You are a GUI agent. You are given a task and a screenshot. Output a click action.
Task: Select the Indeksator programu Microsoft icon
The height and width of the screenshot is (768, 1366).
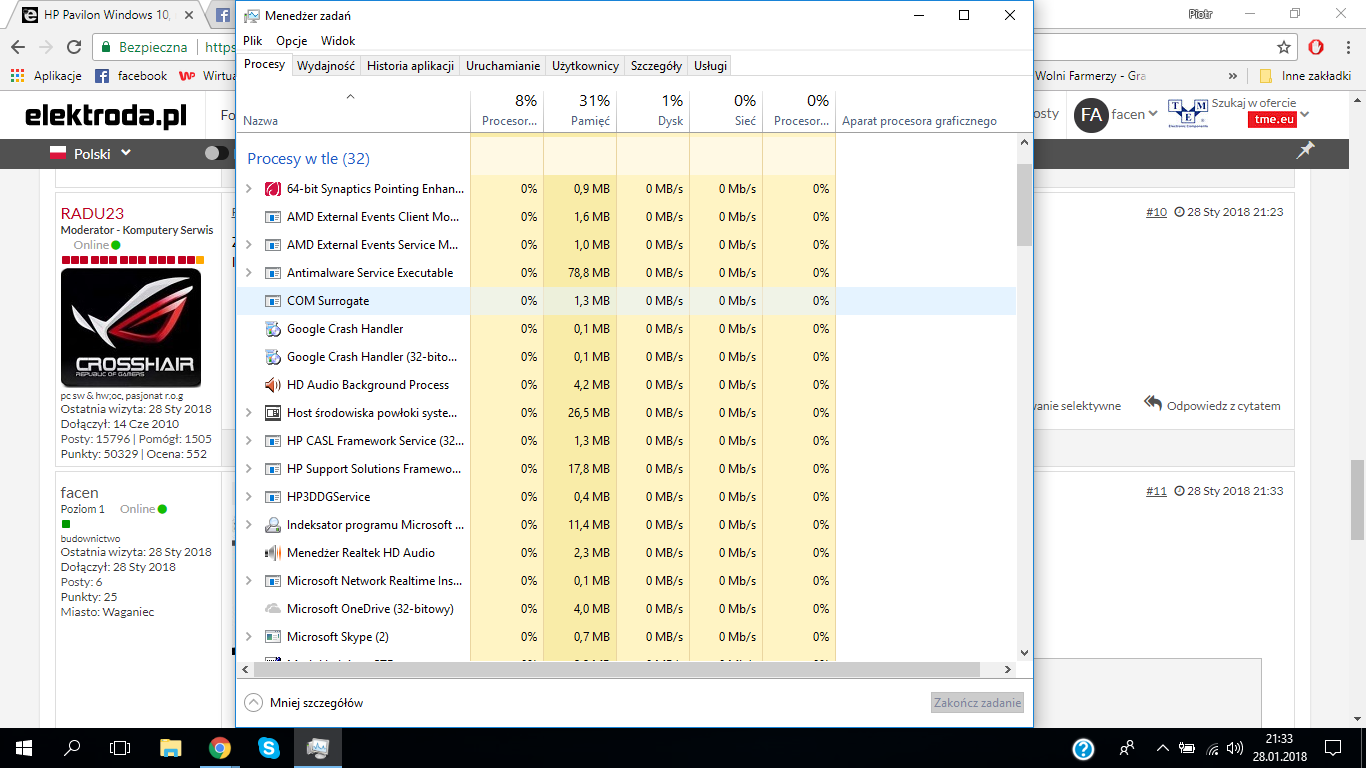[273, 525]
